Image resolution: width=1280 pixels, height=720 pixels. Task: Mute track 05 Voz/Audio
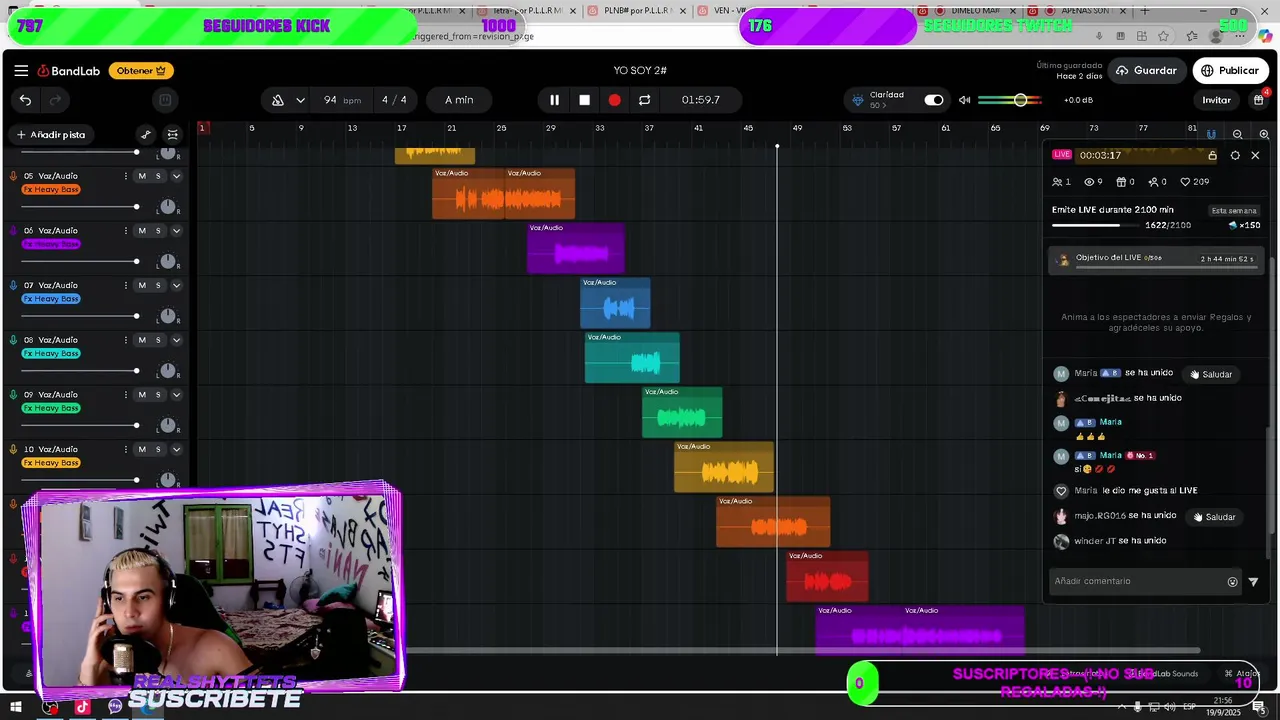pos(141,176)
